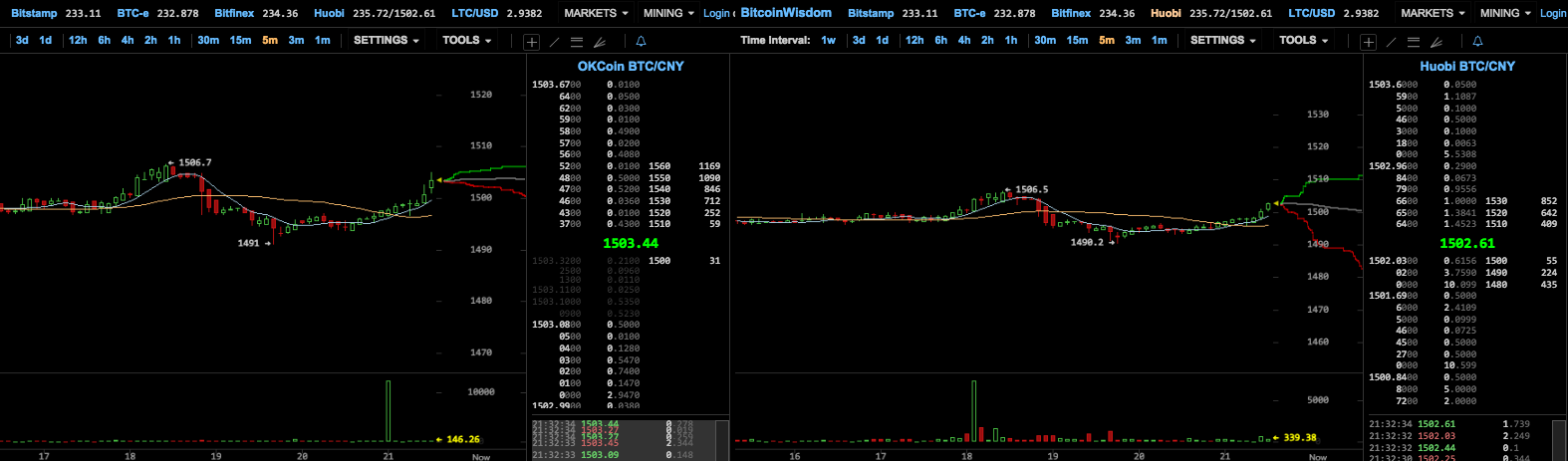Screen dimensions: 1568x462
Task: Open TOOLS dropdown in Huobi window
Action: [1304, 40]
